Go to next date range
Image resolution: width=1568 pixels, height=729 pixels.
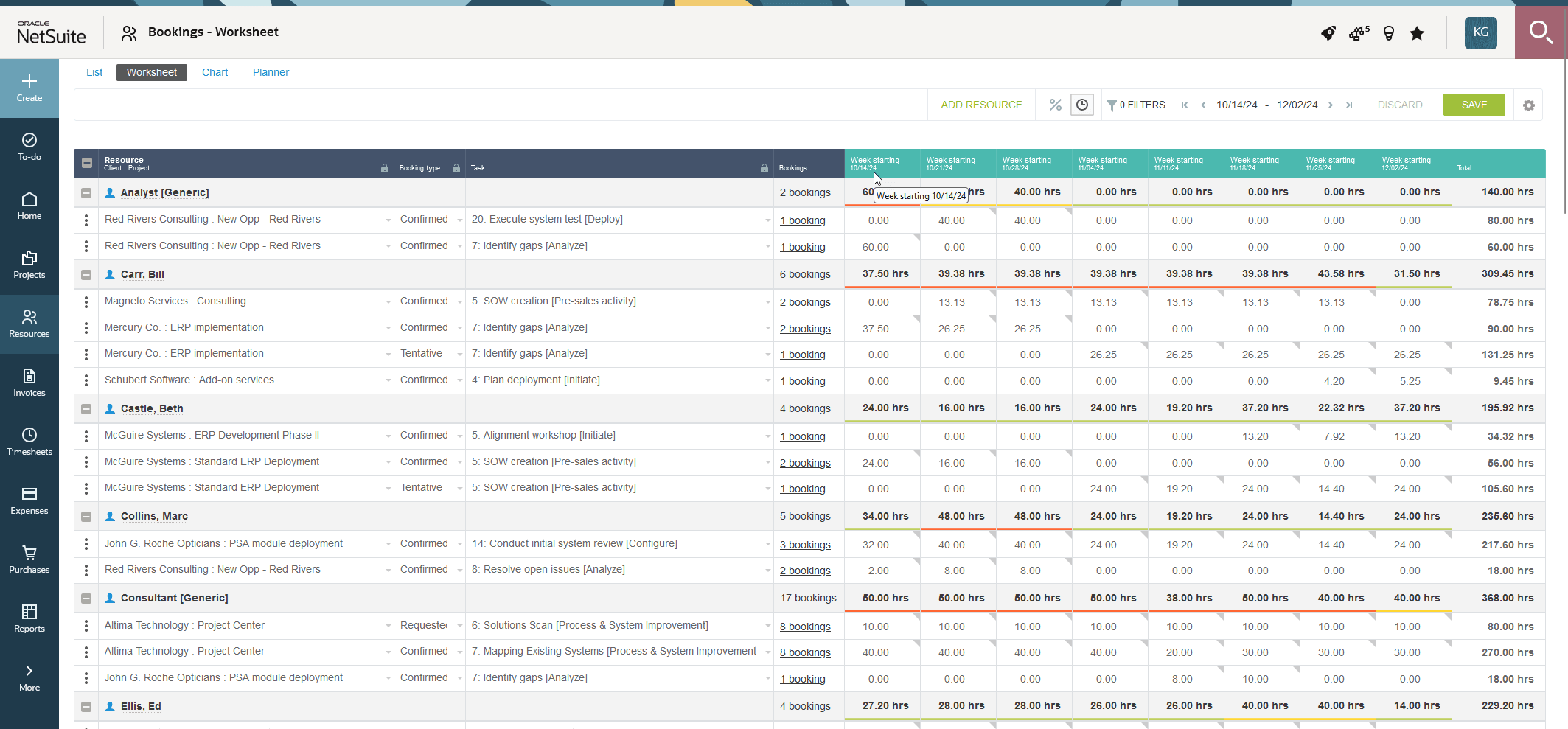[x=1331, y=105]
